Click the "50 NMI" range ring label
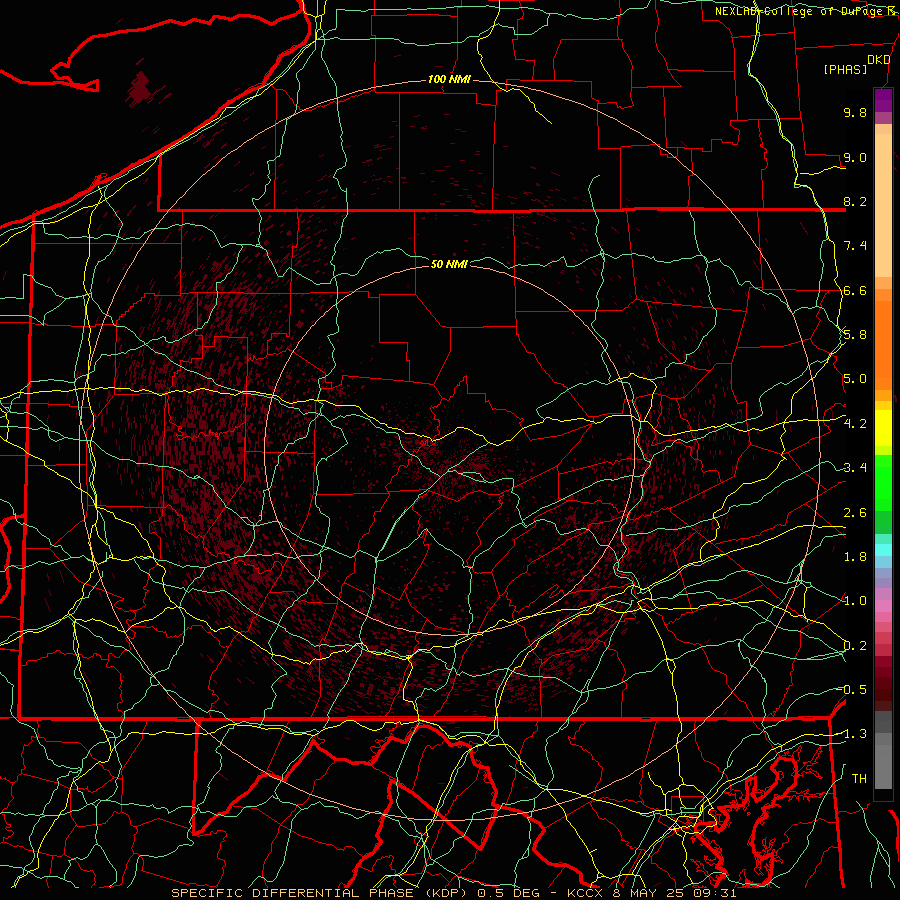Screen dimensions: 900x900 tap(449, 264)
